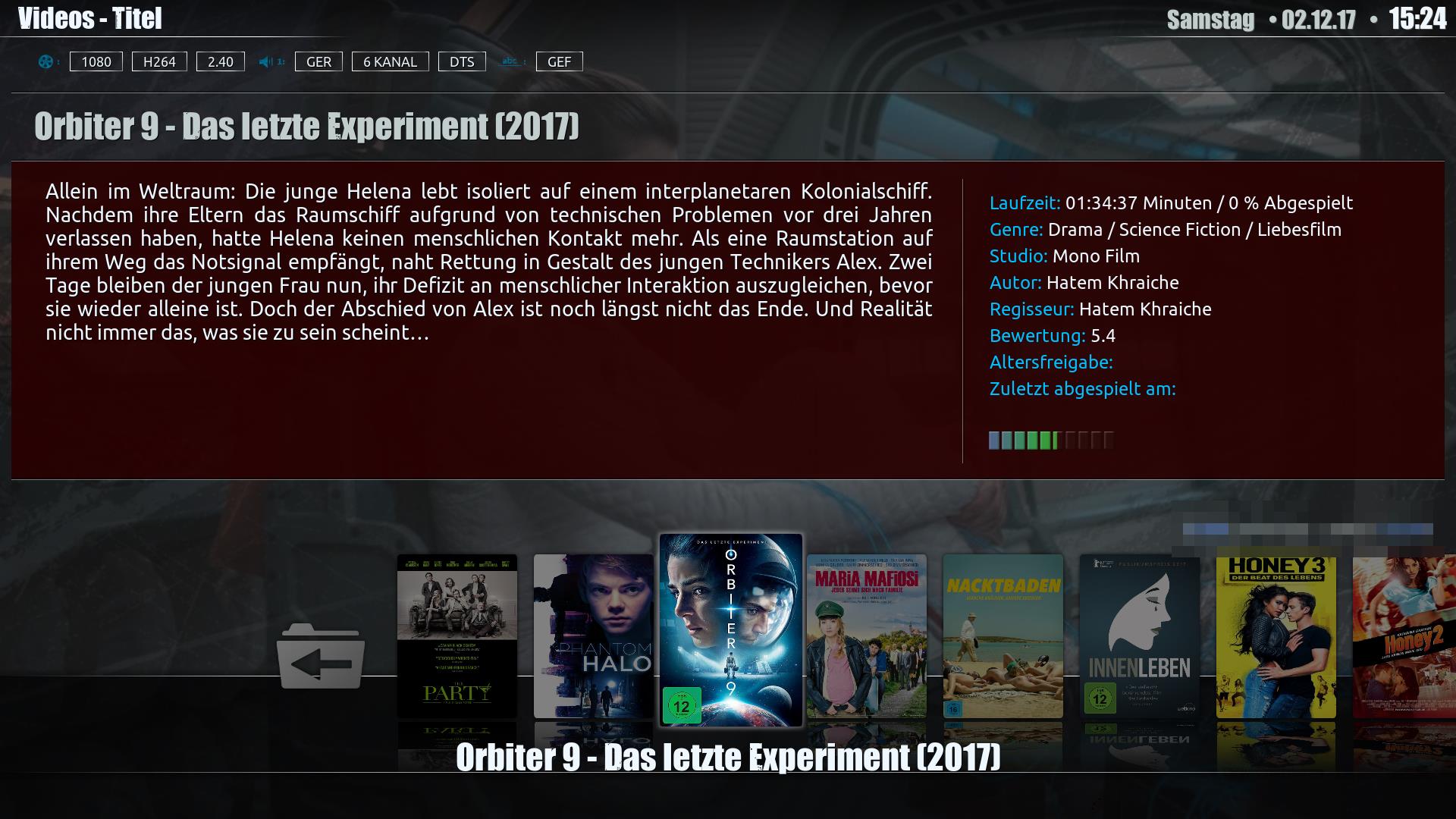1456x819 pixels.
Task: Open the focused Orbiter 9 poster
Action: pos(731,629)
